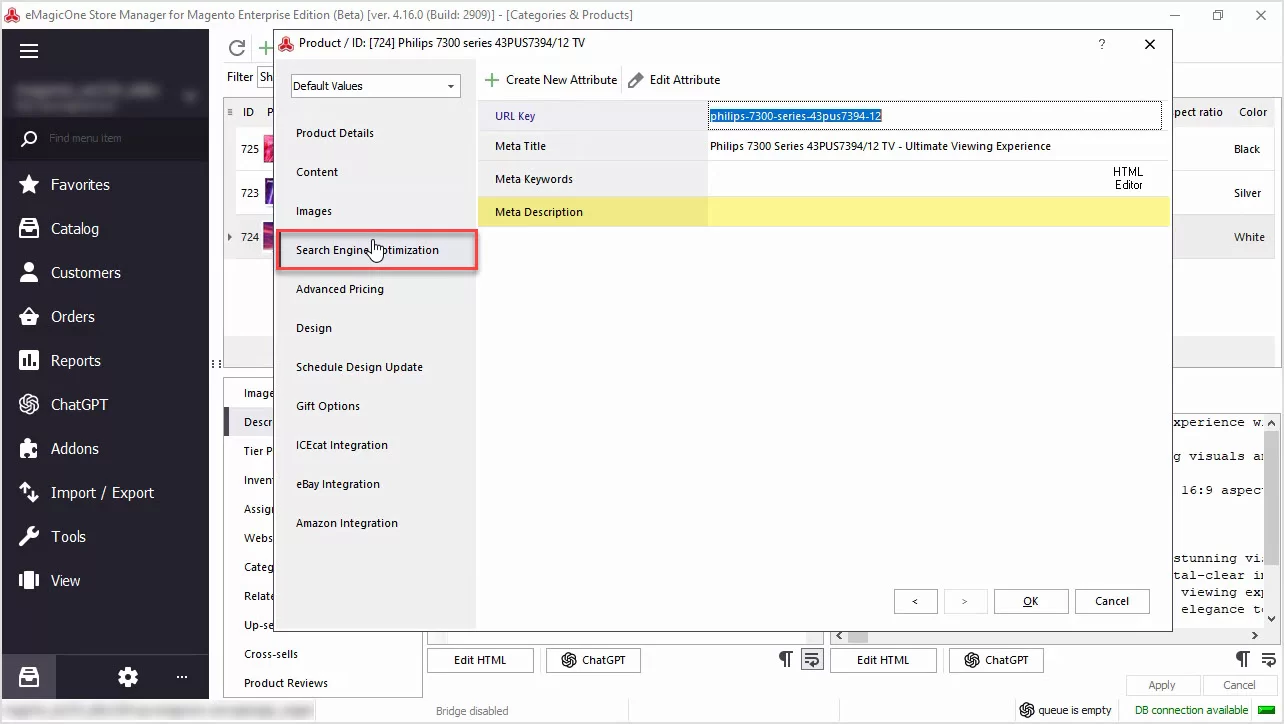Expand row 724 in the product grid

pos(231,237)
